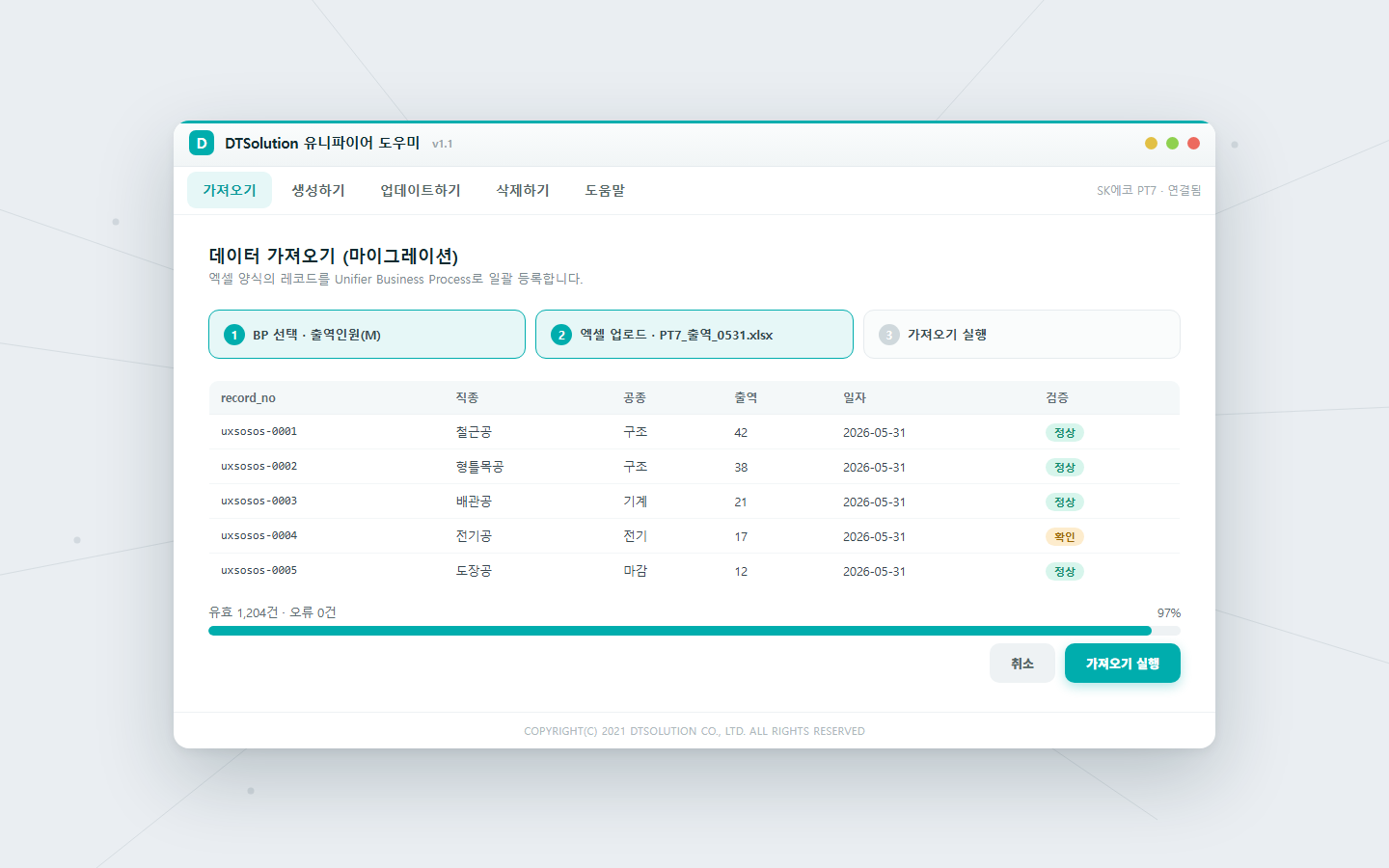Click the copyright footer text
Image resolution: width=1389 pixels, height=868 pixels.
[x=694, y=731]
